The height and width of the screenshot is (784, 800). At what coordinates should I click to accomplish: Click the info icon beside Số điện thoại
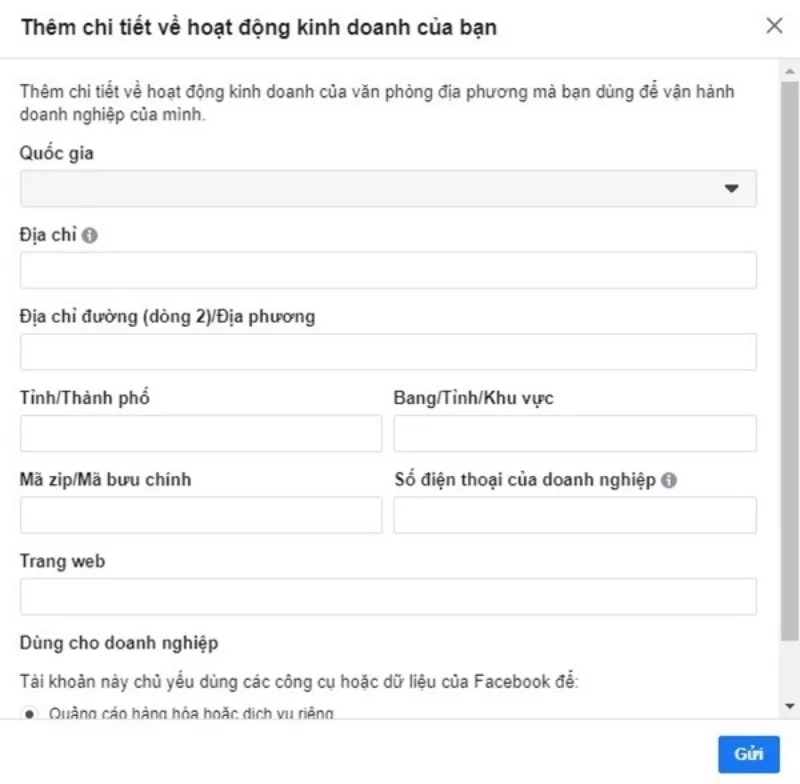click(x=669, y=480)
